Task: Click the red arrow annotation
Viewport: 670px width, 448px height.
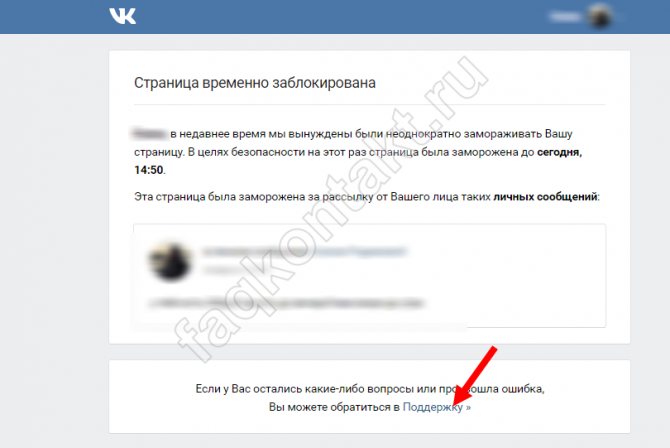Action: point(475,375)
